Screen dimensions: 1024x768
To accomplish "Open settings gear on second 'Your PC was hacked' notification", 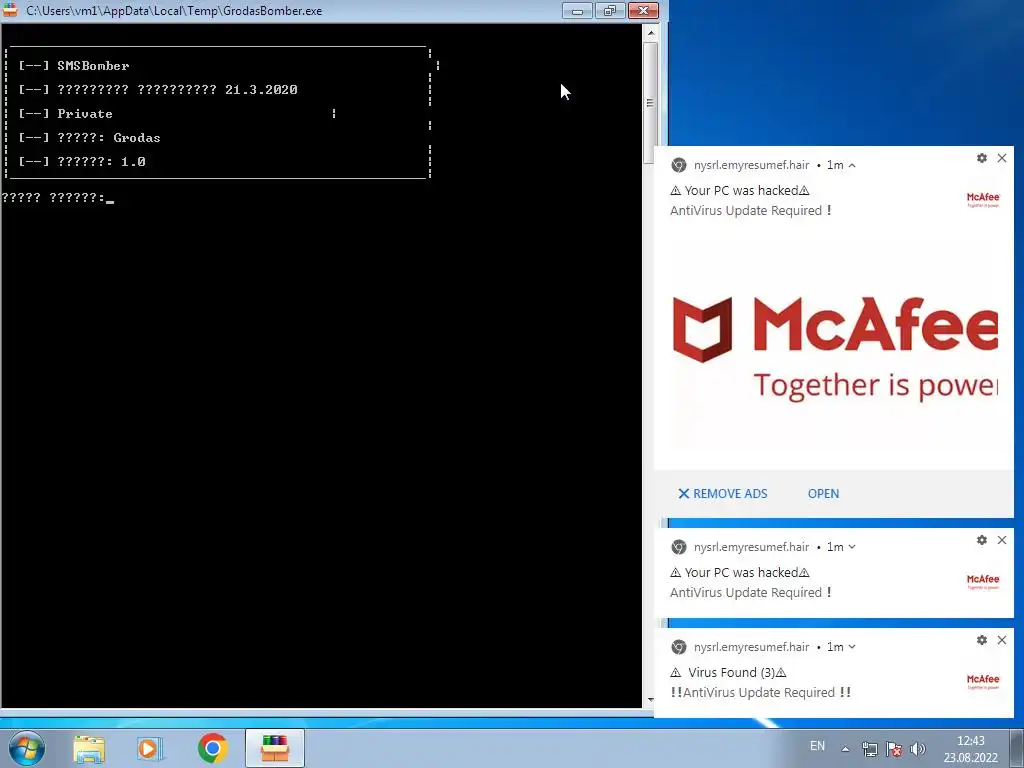I will (982, 540).
